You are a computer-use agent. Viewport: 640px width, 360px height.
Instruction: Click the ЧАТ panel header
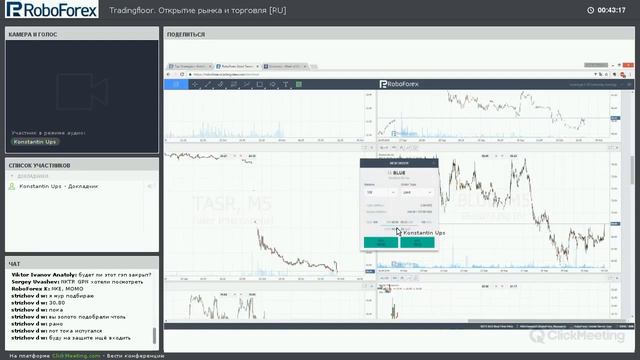pos(82,264)
